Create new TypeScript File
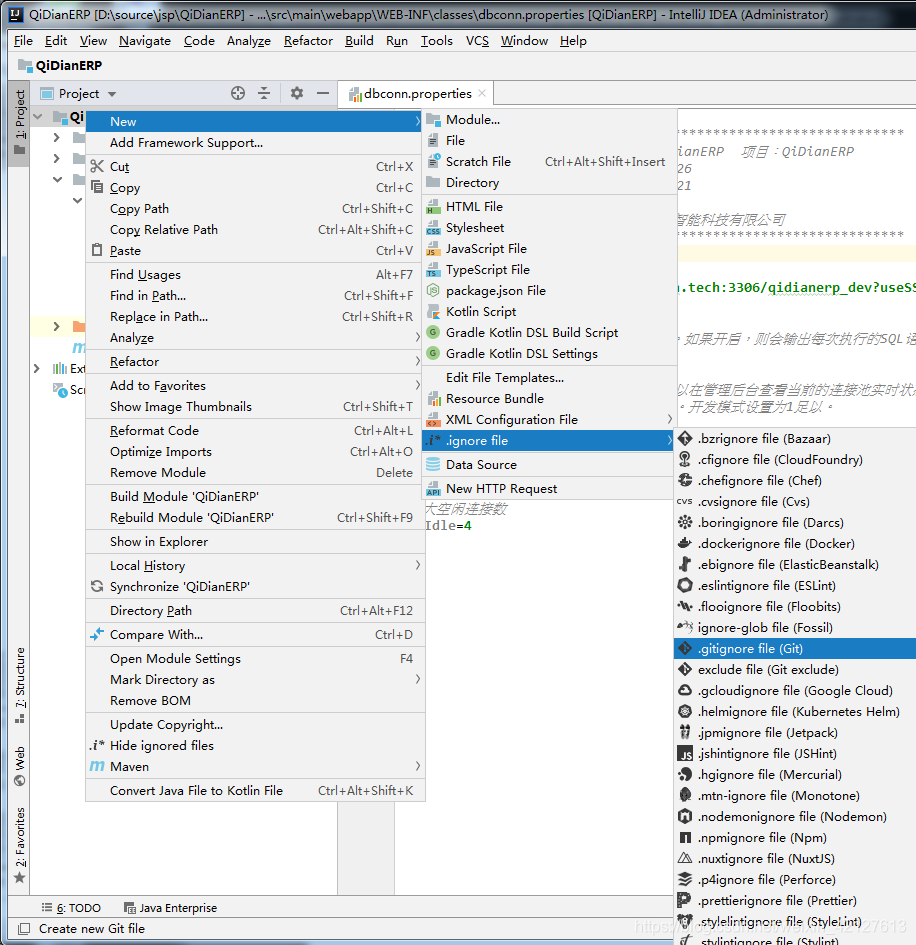 point(549,269)
